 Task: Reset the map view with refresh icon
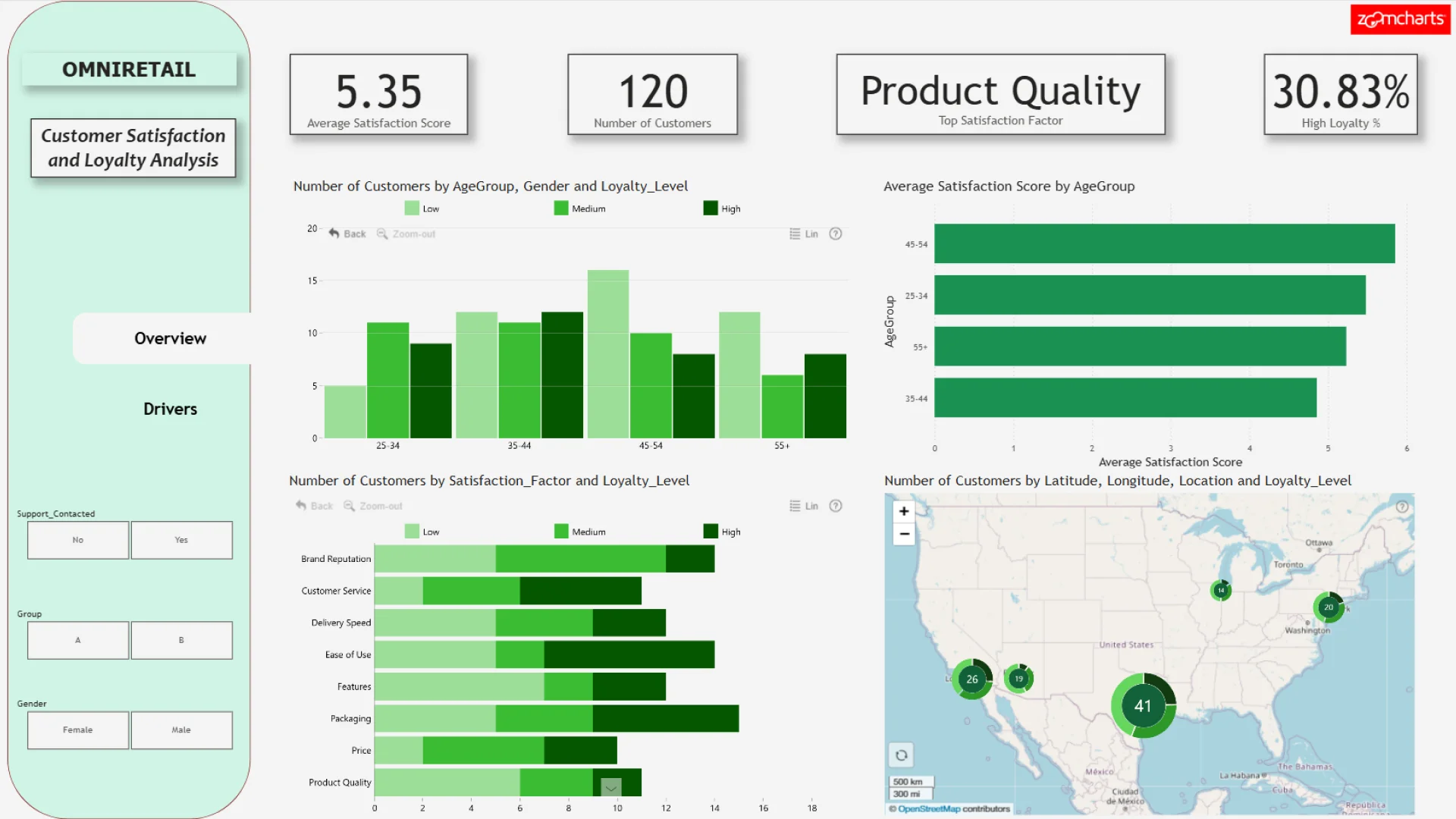tap(901, 755)
